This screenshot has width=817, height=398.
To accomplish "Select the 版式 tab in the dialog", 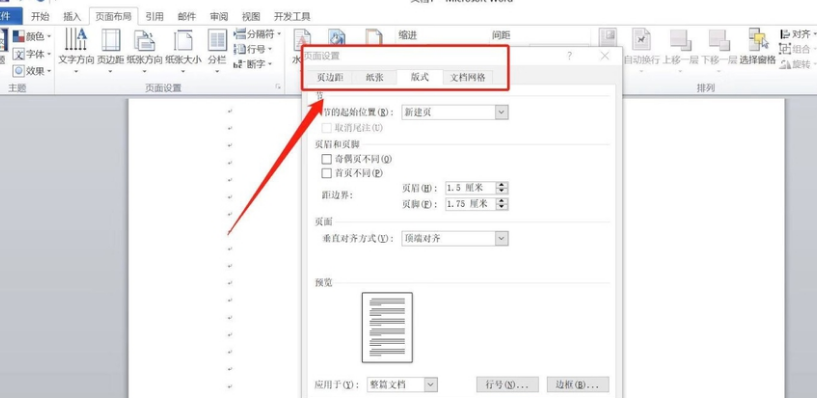I will [419, 77].
